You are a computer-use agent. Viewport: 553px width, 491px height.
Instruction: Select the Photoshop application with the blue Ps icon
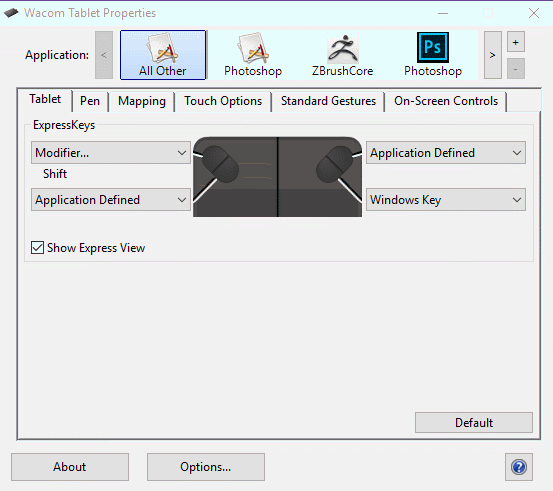coord(433,55)
